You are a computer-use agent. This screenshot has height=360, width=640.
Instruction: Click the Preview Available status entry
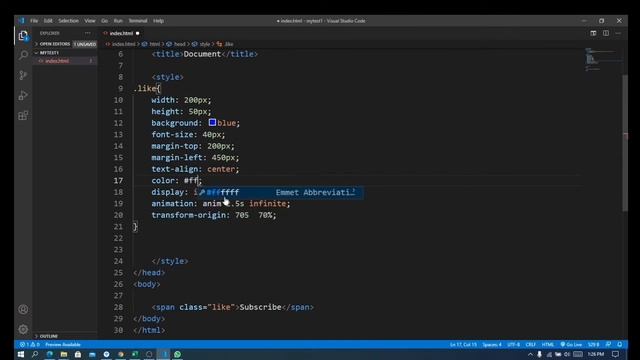[63, 344]
